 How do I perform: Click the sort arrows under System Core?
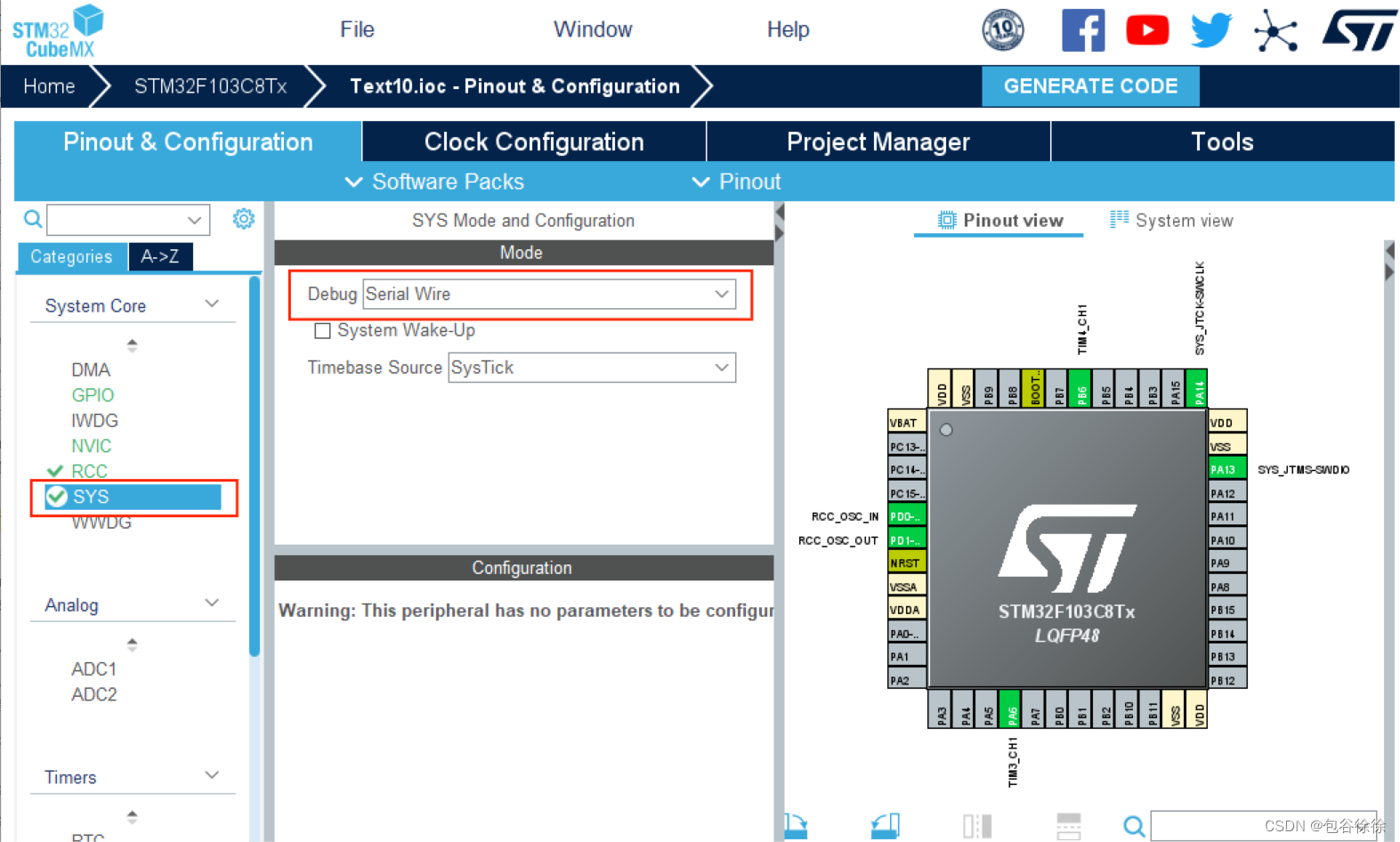coord(133,345)
